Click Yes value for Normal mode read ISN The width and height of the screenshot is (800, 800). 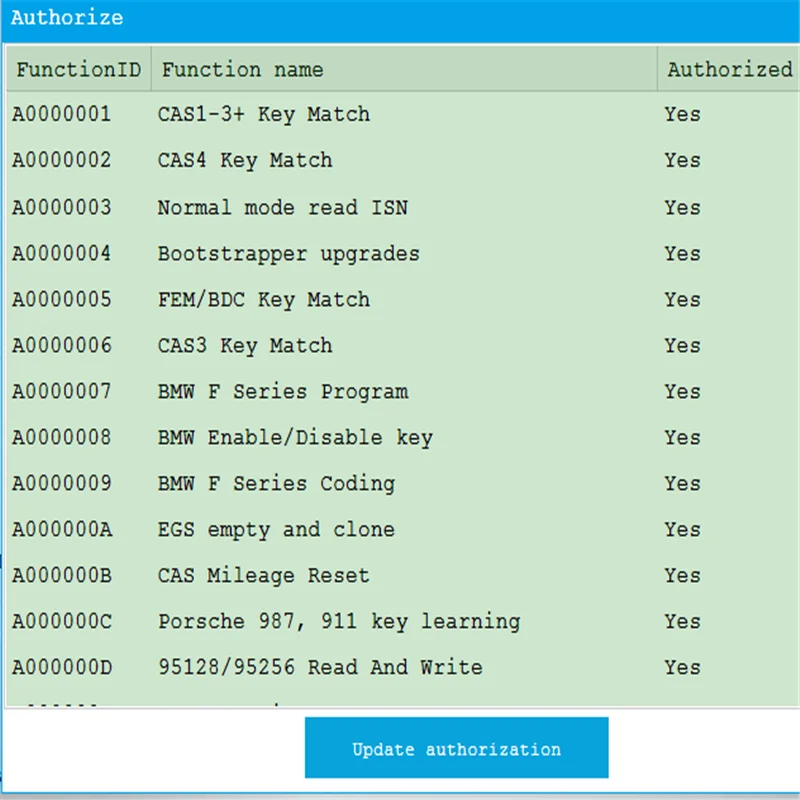pyautogui.click(x=682, y=208)
